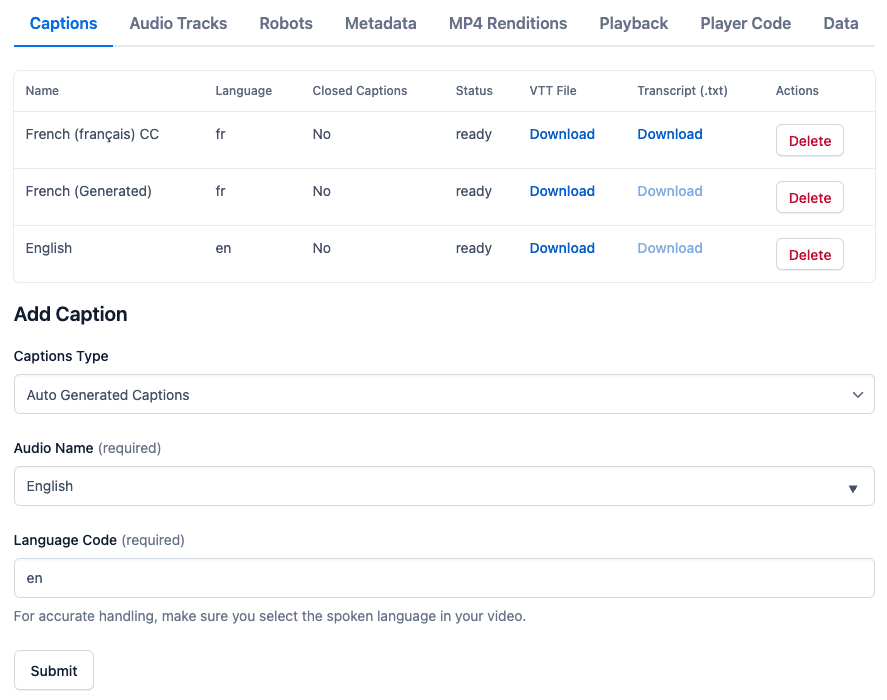Click the Transcript (.txt) column header
Screen dimensions: 887x700
click(682, 91)
